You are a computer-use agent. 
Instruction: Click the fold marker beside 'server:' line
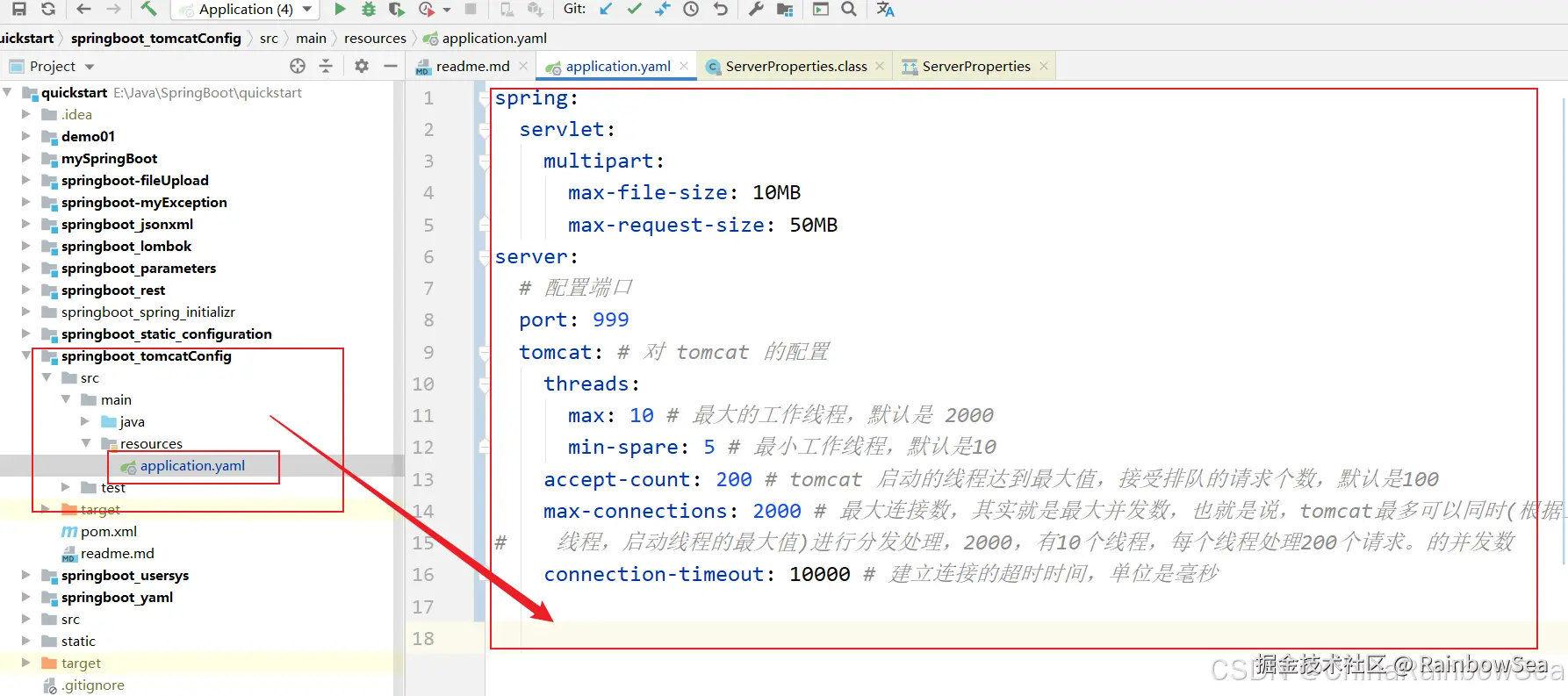[x=484, y=257]
